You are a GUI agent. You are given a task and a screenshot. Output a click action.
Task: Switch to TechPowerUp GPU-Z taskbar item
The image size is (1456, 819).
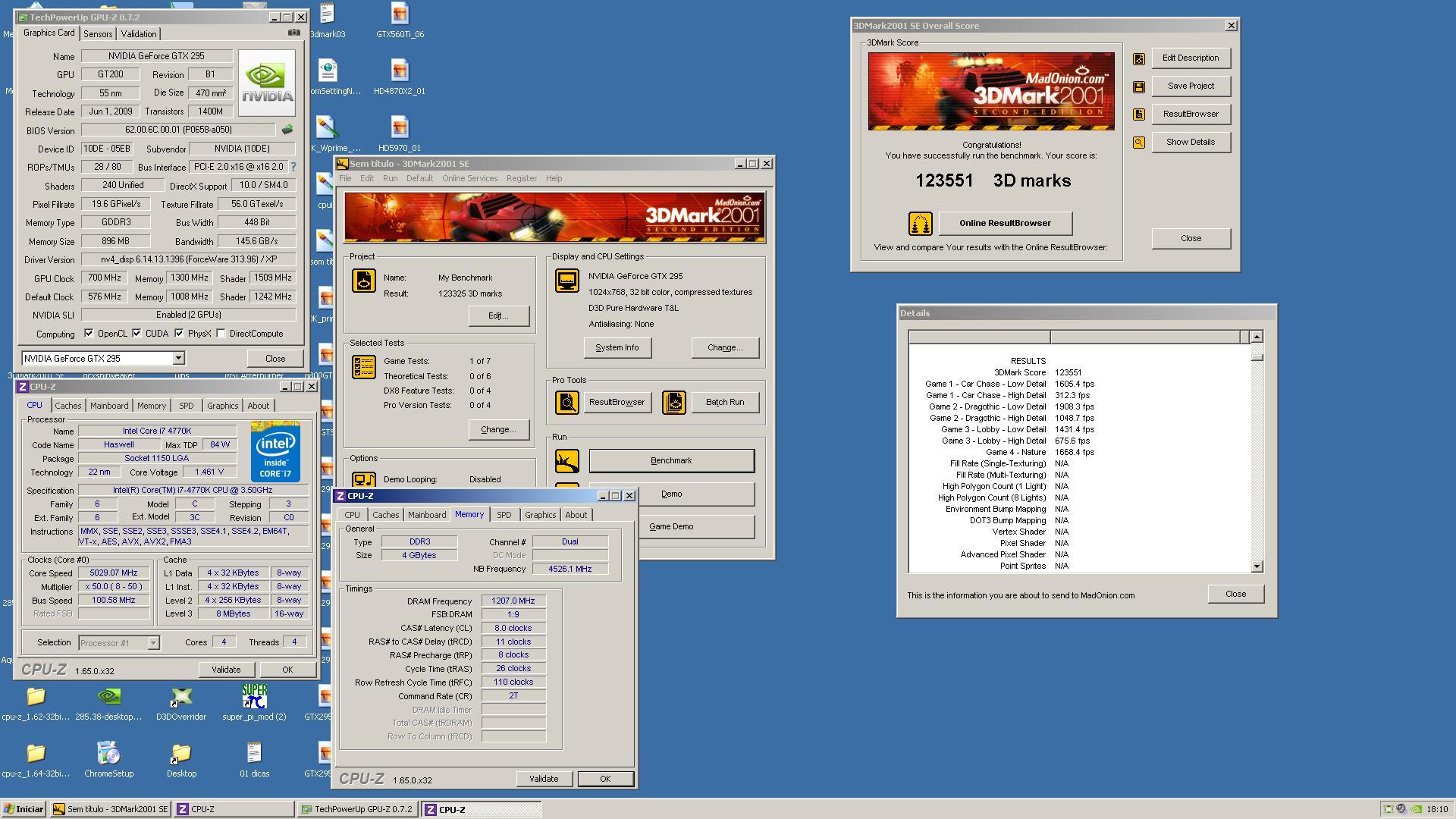pos(357,809)
